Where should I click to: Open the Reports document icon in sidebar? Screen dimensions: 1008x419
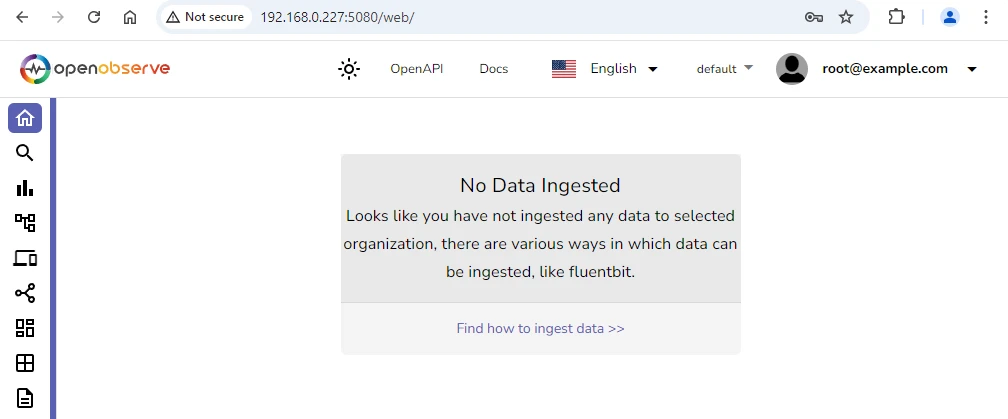(x=25, y=398)
